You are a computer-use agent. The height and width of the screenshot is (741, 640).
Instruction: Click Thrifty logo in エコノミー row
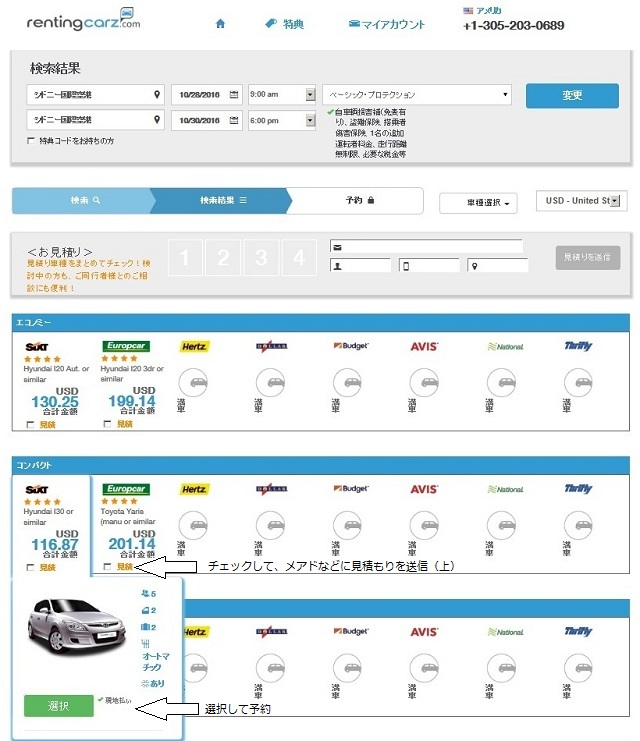(578, 346)
